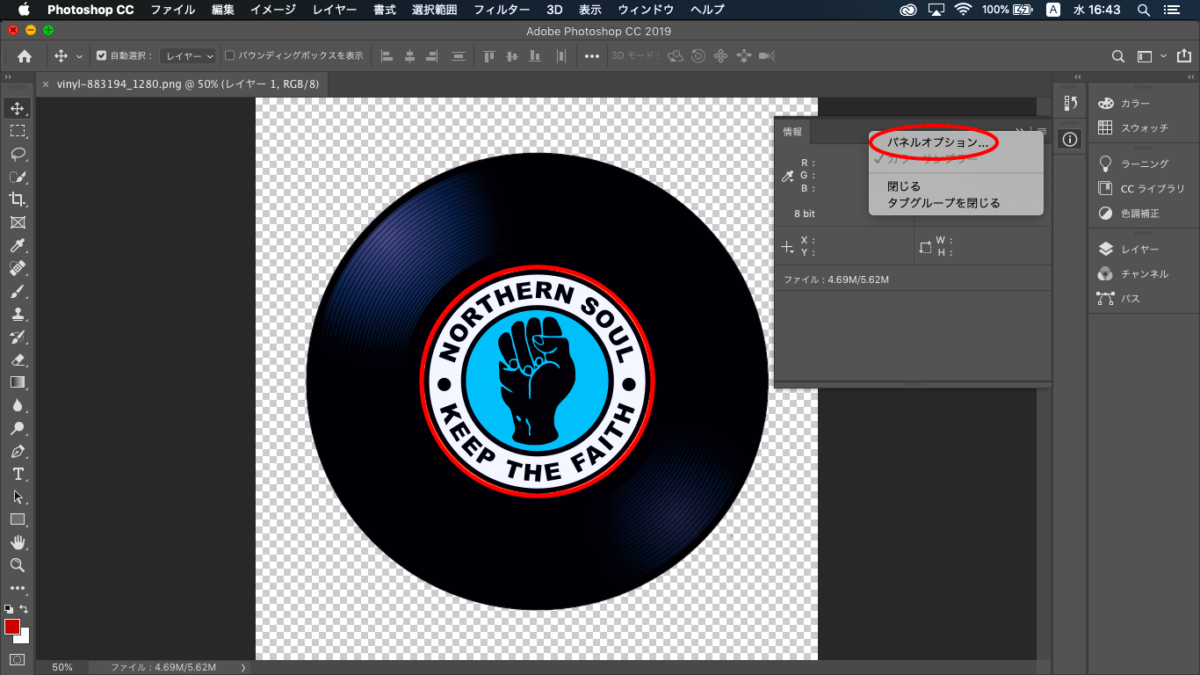The width and height of the screenshot is (1200, 675).
Task: Select the Zoom tool
Action: (18, 566)
